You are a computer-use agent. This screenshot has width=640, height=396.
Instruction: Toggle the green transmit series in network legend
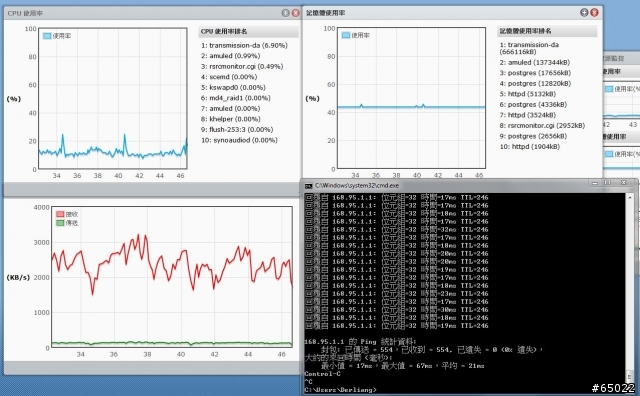coord(67,223)
